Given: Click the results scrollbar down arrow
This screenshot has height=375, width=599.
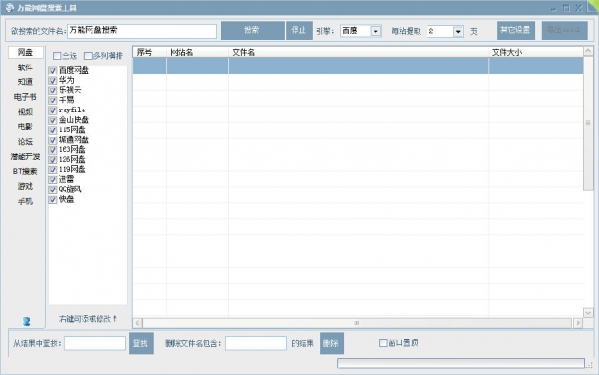Looking at the screenshot, I should point(588,313).
